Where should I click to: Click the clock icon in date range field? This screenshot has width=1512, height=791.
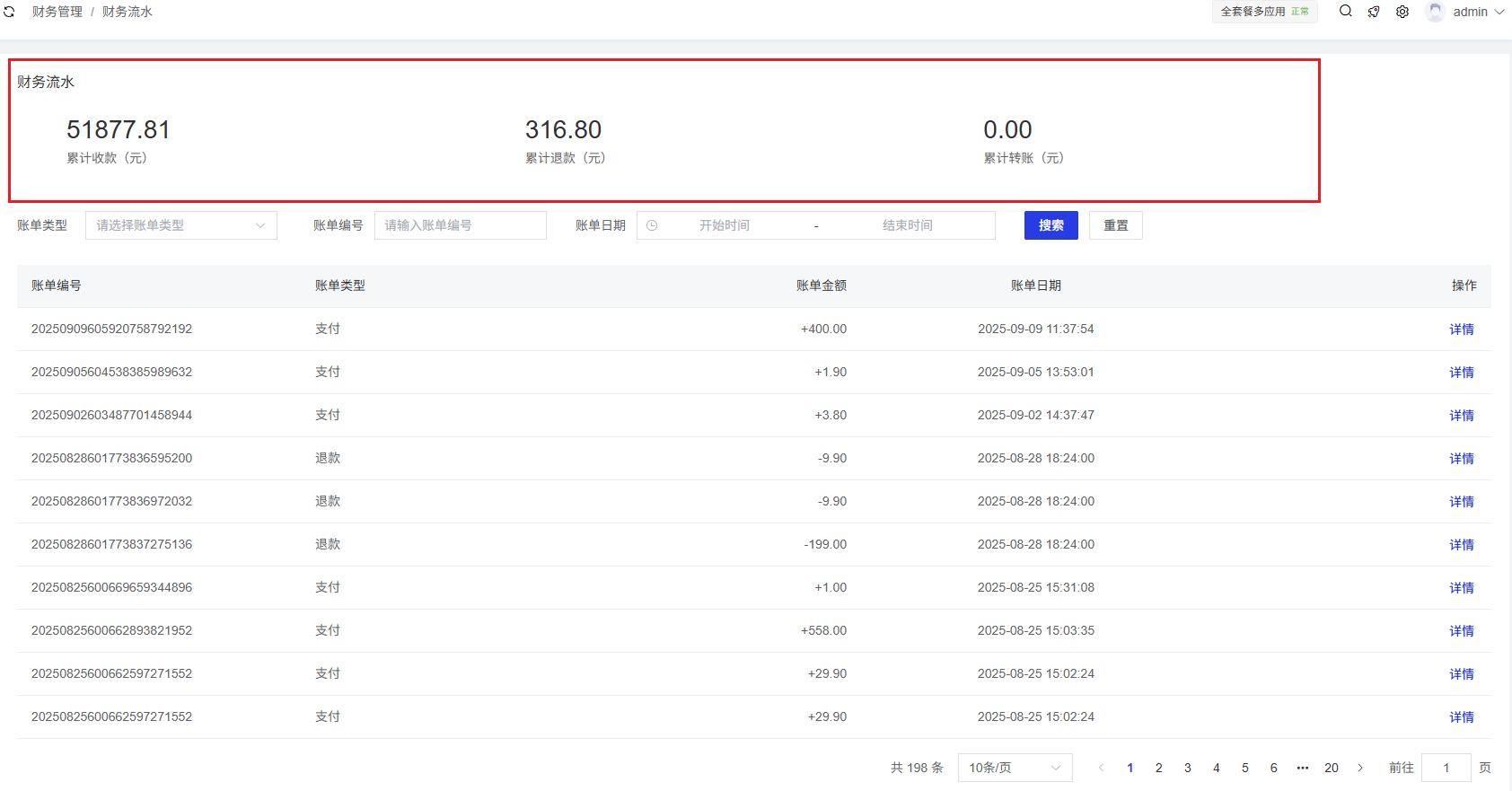(x=652, y=225)
